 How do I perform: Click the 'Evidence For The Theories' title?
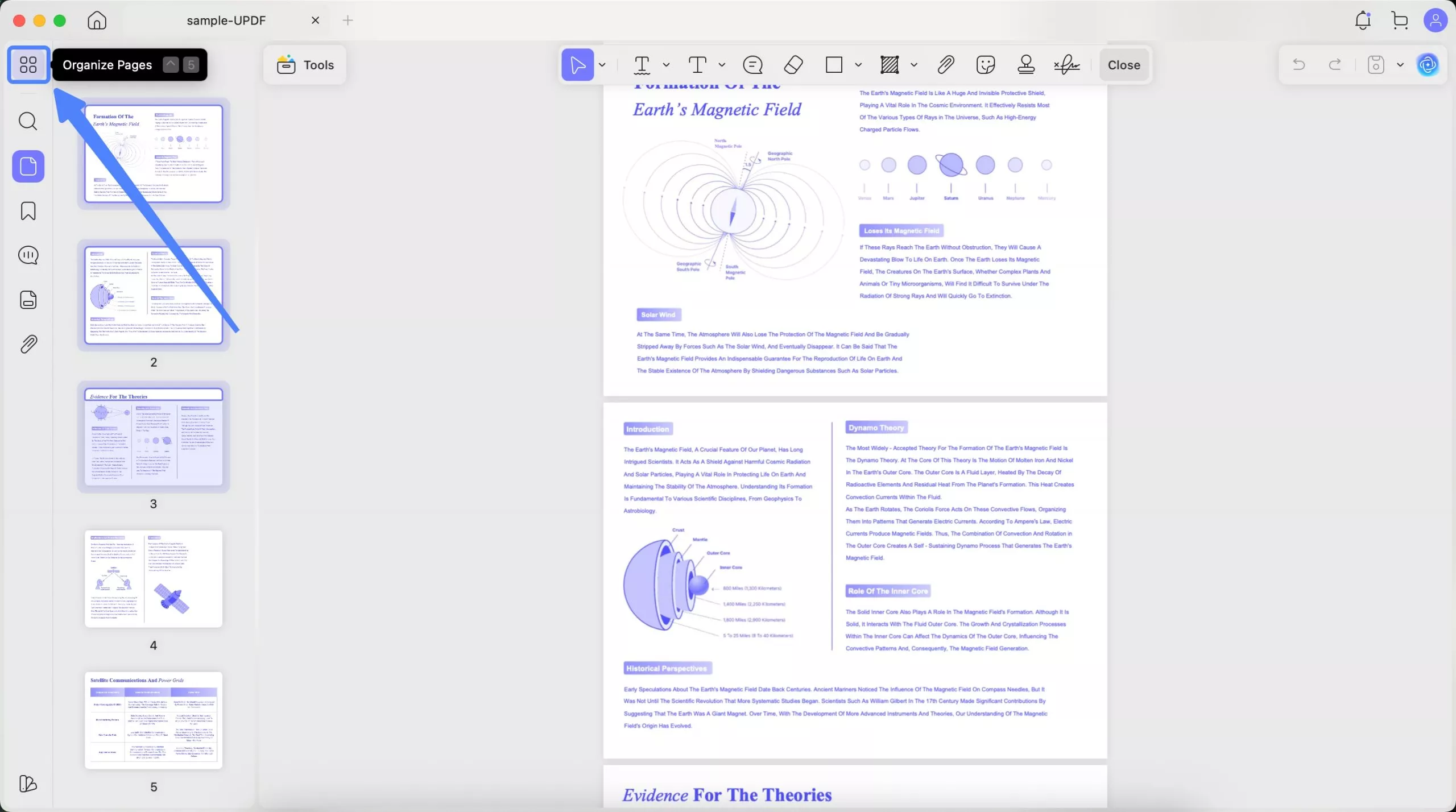click(x=727, y=794)
